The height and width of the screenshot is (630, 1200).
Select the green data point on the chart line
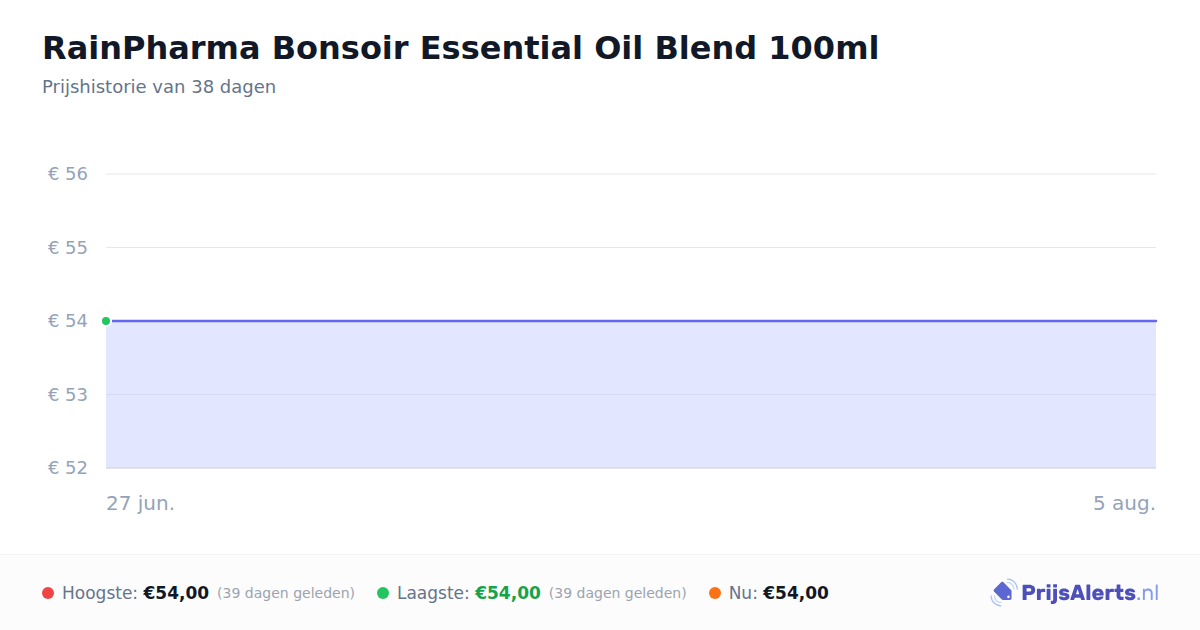[x=106, y=321]
